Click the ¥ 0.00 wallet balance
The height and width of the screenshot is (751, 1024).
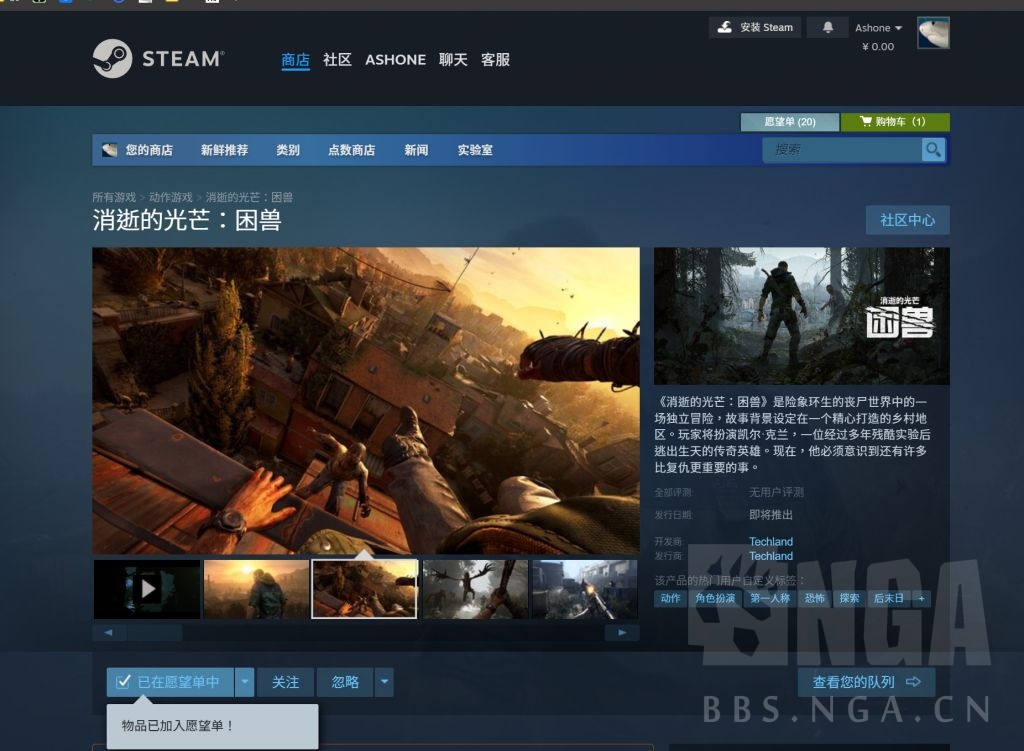coord(878,47)
